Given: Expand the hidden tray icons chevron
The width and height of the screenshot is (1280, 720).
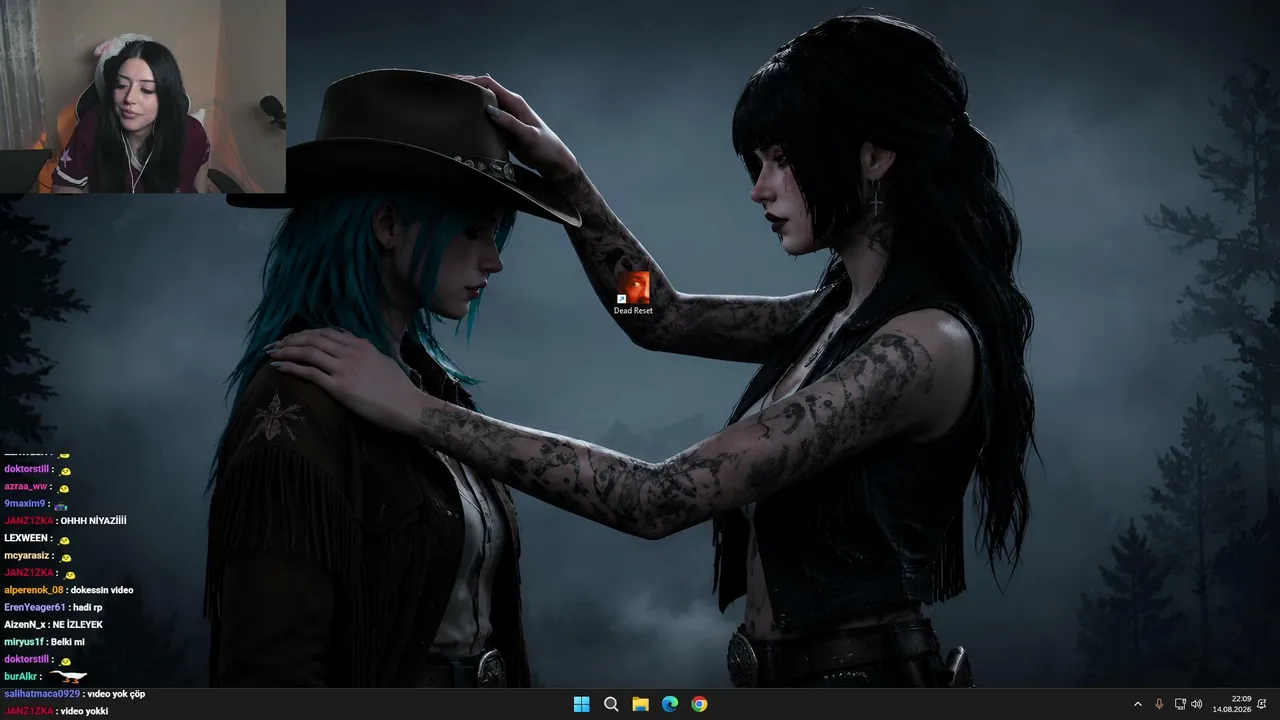Looking at the screenshot, I should pos(1137,704).
